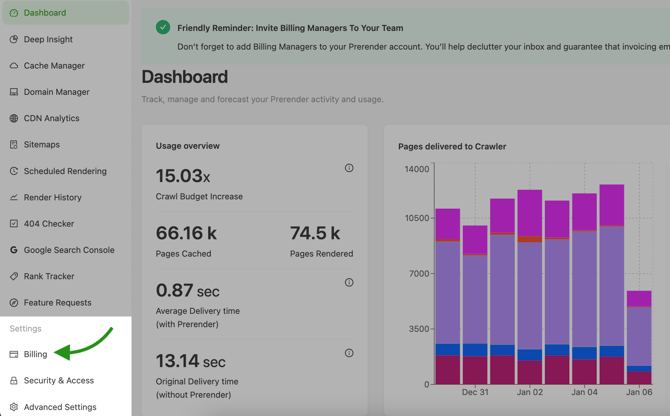Click the CDN Analytics globe icon
This screenshot has width=670, height=416.
click(x=14, y=118)
